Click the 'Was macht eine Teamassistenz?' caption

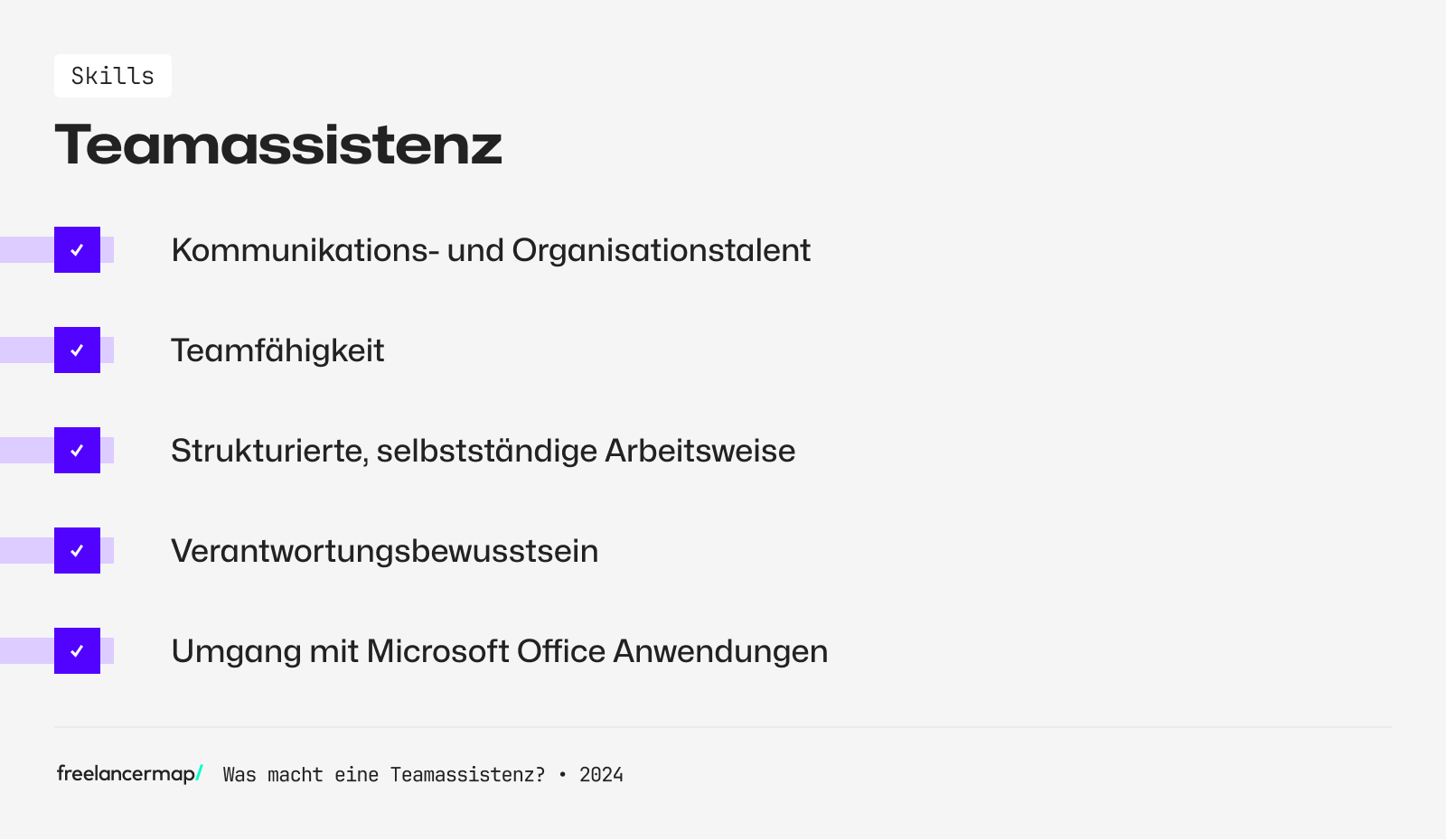pos(384,775)
